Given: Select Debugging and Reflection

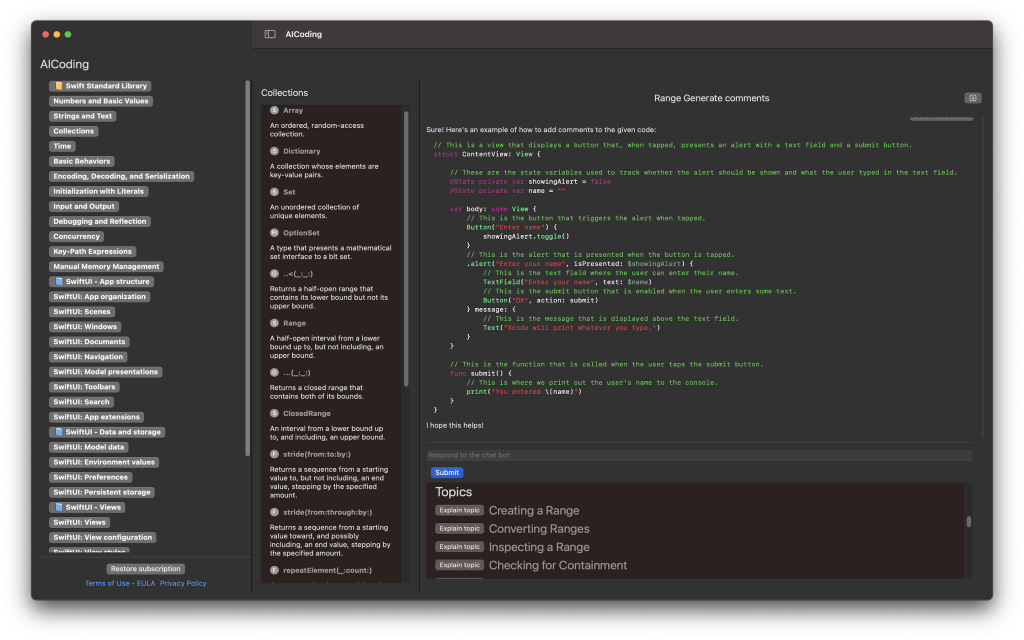Looking at the screenshot, I should pyautogui.click(x=100, y=221).
